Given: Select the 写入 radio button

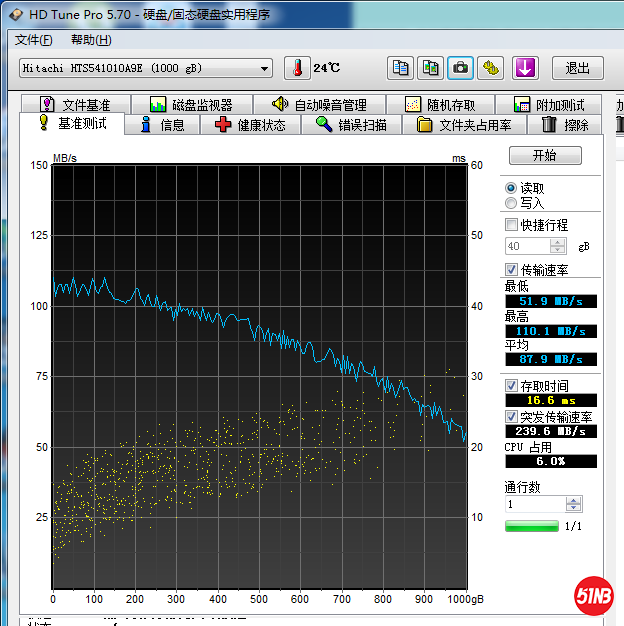Looking at the screenshot, I should click(511, 203).
